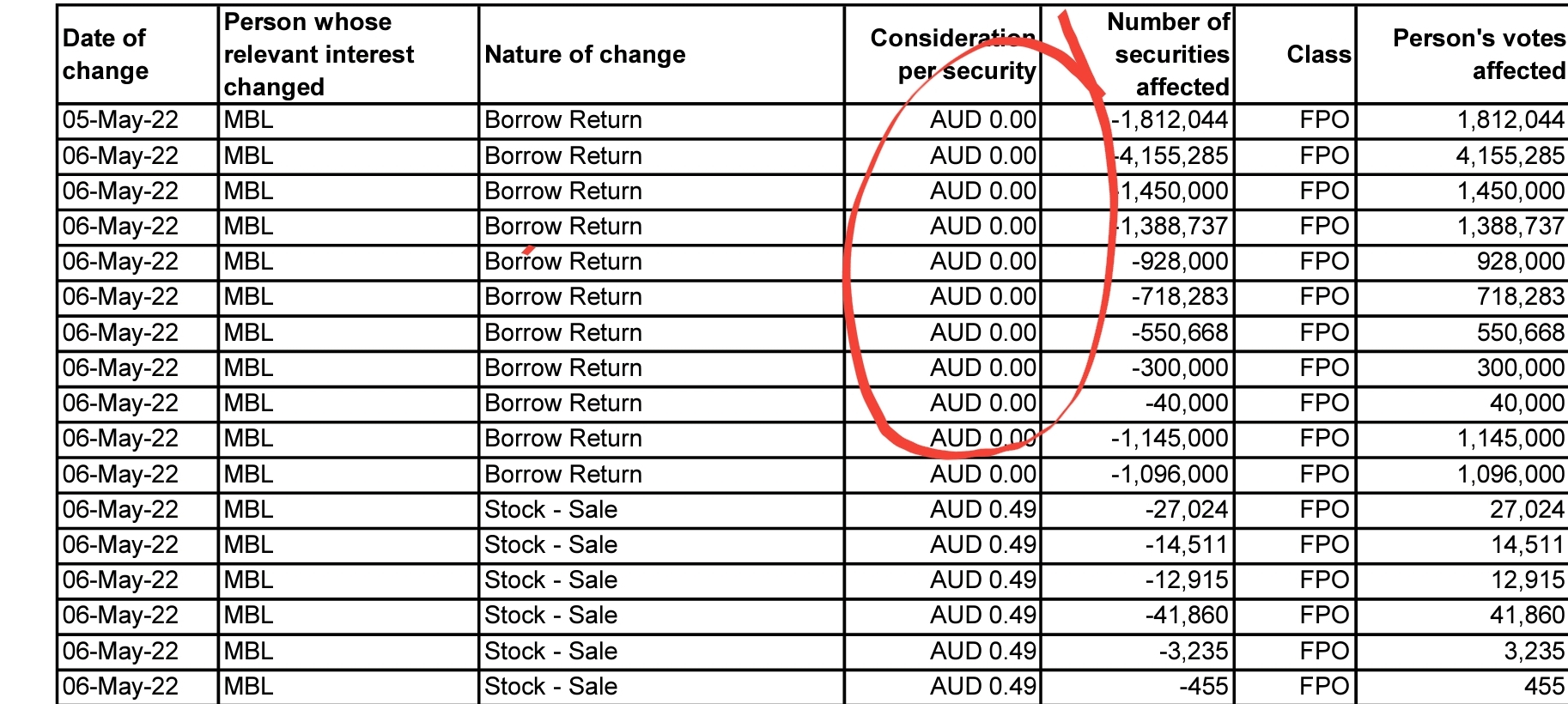The height and width of the screenshot is (704, 1568).
Task: Select the 05-May-22 date cell
Action: pyautogui.click(x=120, y=120)
